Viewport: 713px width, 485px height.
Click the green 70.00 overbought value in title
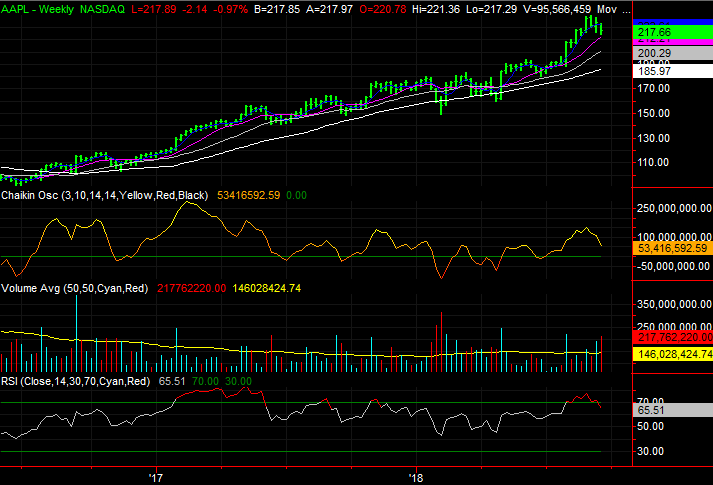[205, 381]
